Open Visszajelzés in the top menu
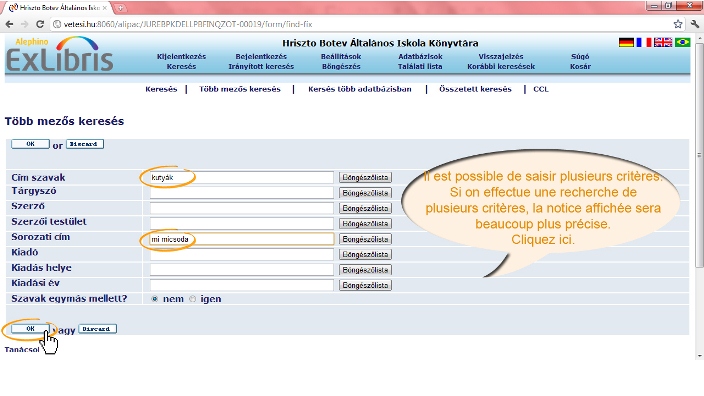Image resolution: width=704 pixels, height=396 pixels. [x=501, y=57]
